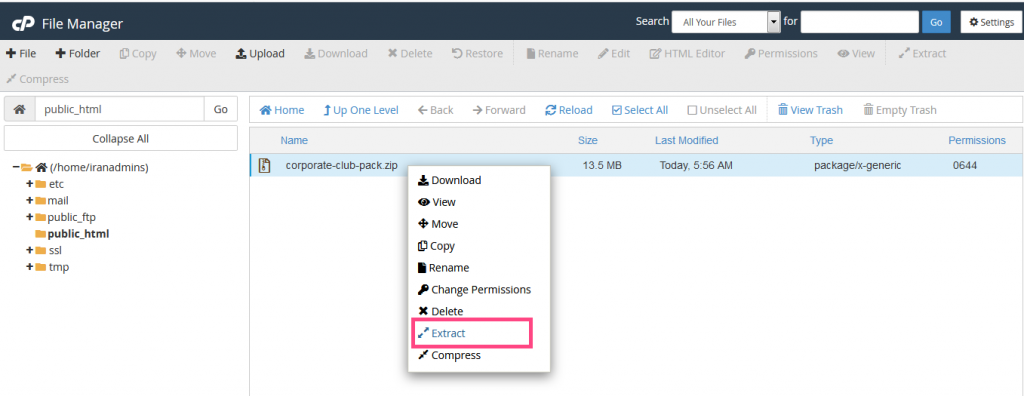Open the HTML Editor from toolbar
Screen dimensions: 1024x396
point(687,54)
